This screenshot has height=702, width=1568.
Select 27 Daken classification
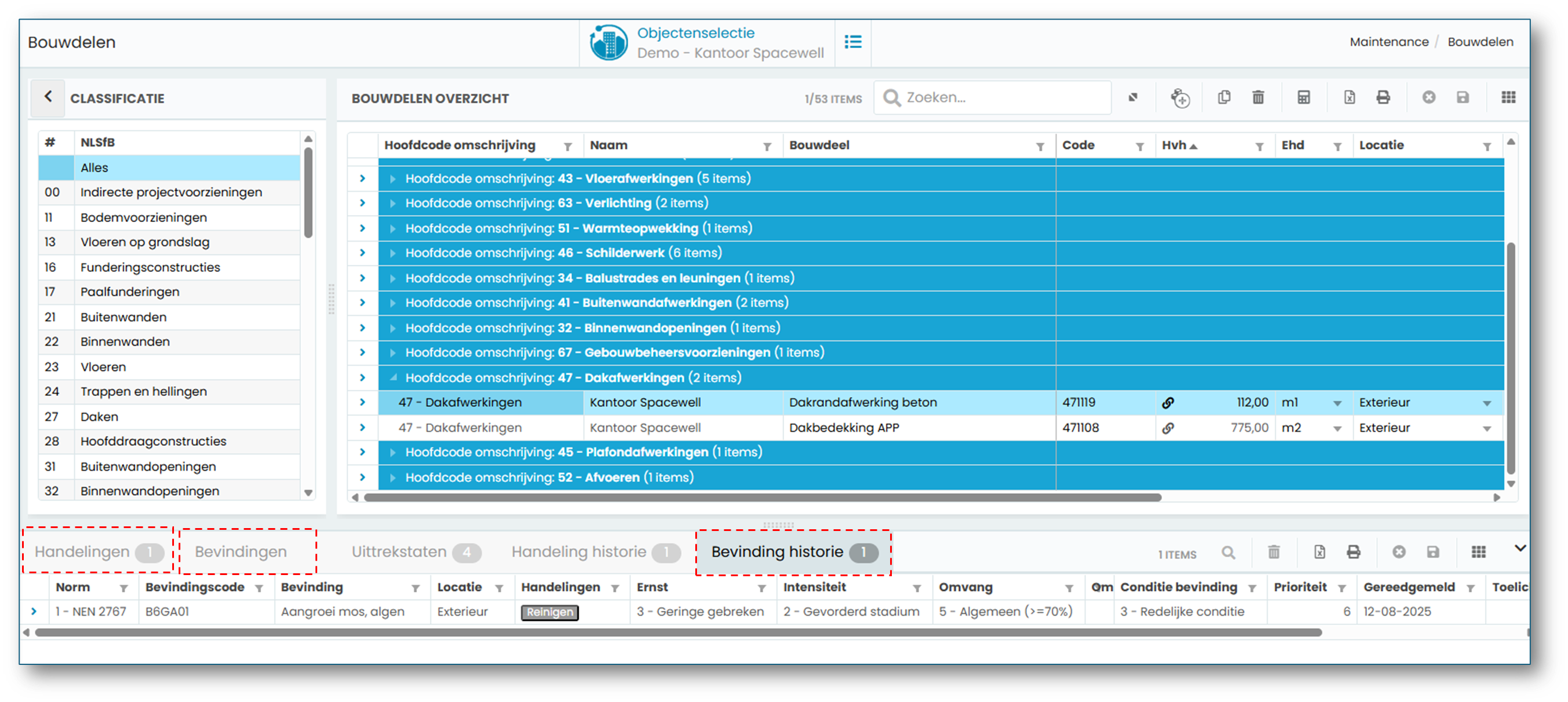(x=169, y=417)
